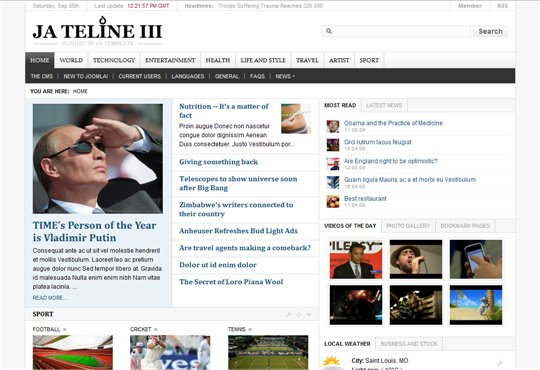Select Current Users submenu item

click(x=139, y=76)
